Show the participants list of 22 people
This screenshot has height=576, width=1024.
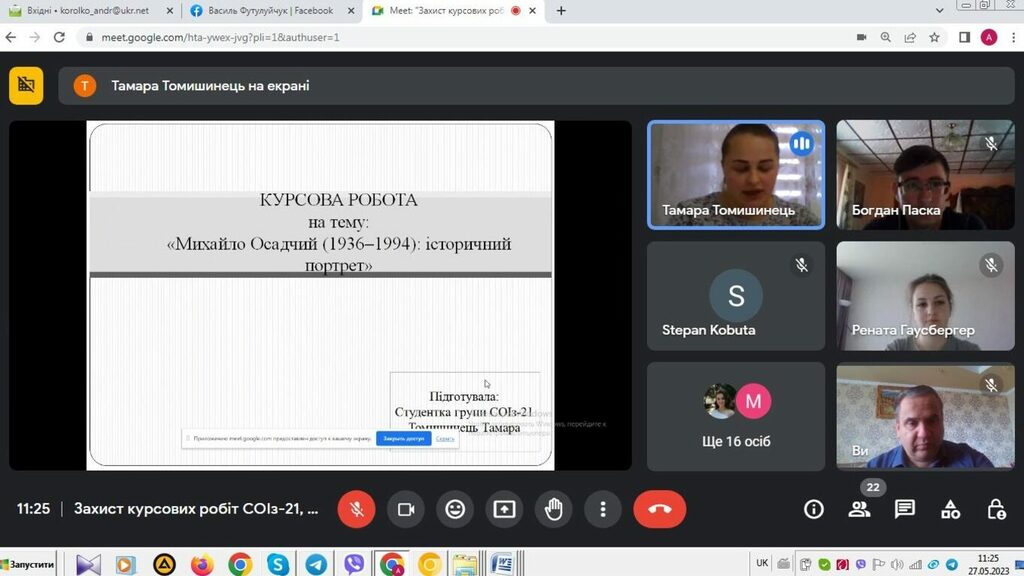[859, 509]
